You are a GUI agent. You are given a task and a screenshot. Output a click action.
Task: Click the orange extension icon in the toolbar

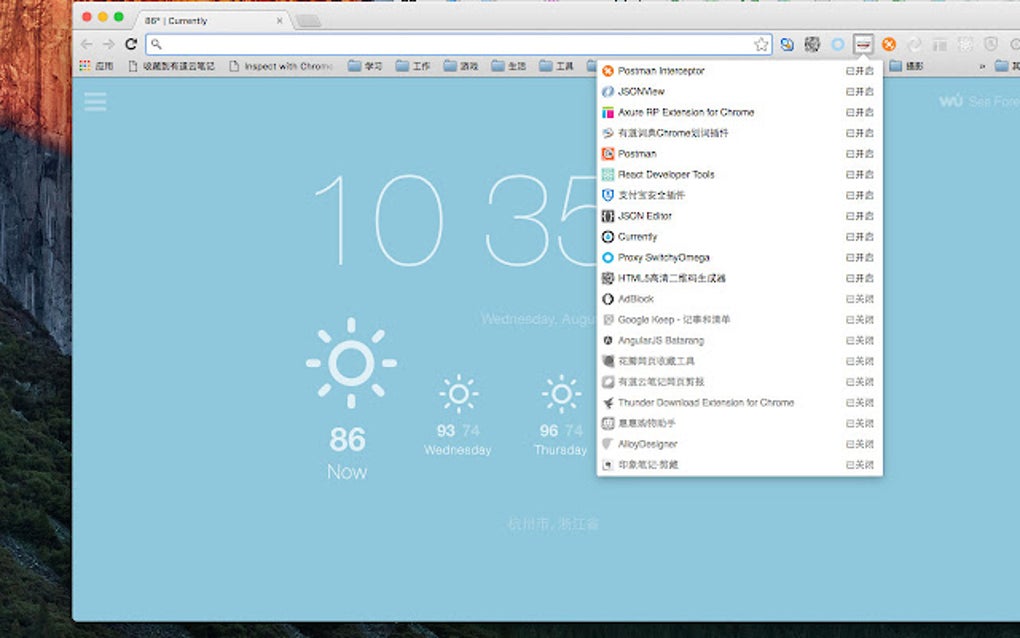[888, 45]
